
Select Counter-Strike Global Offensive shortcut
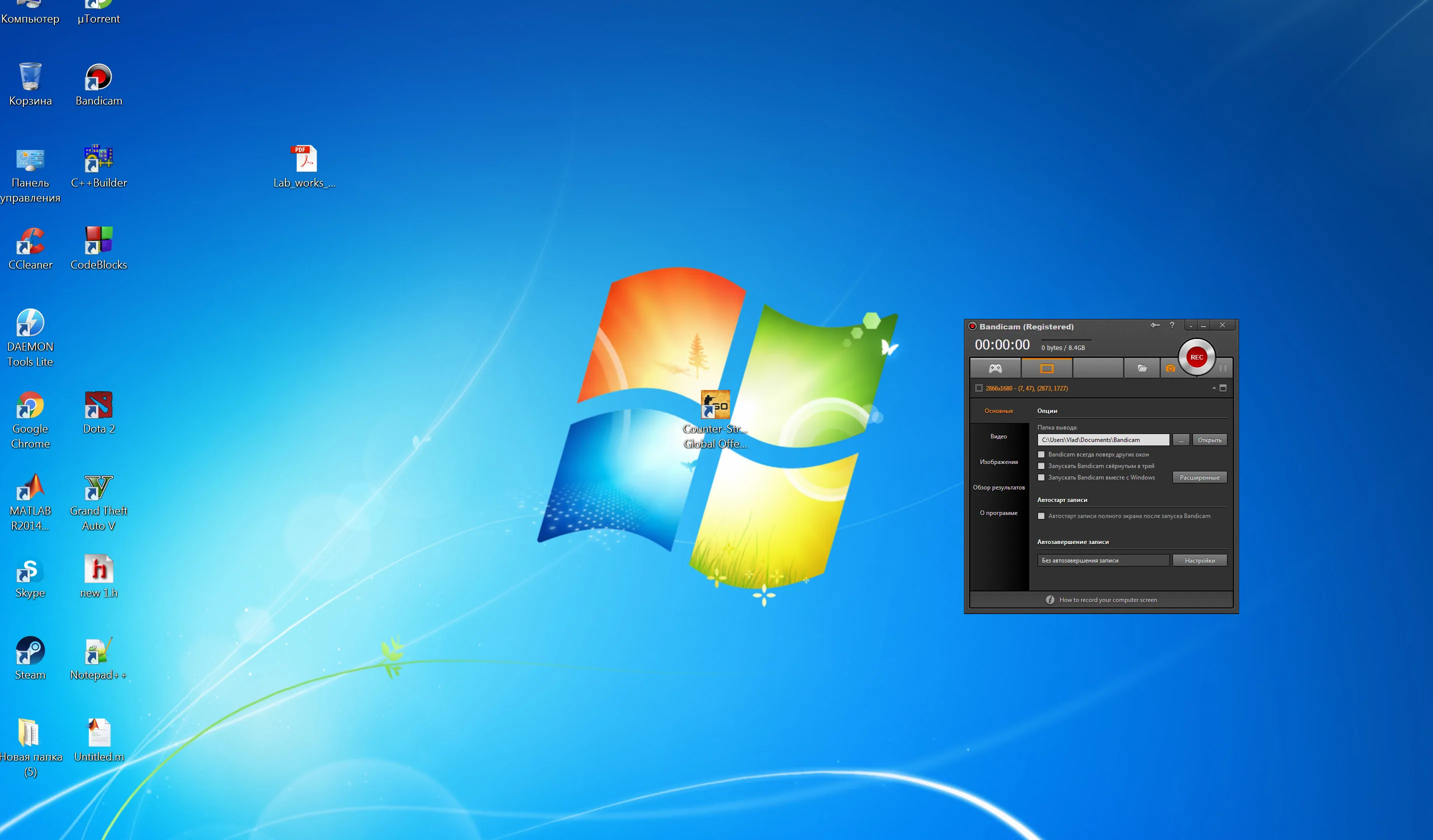pos(715,419)
